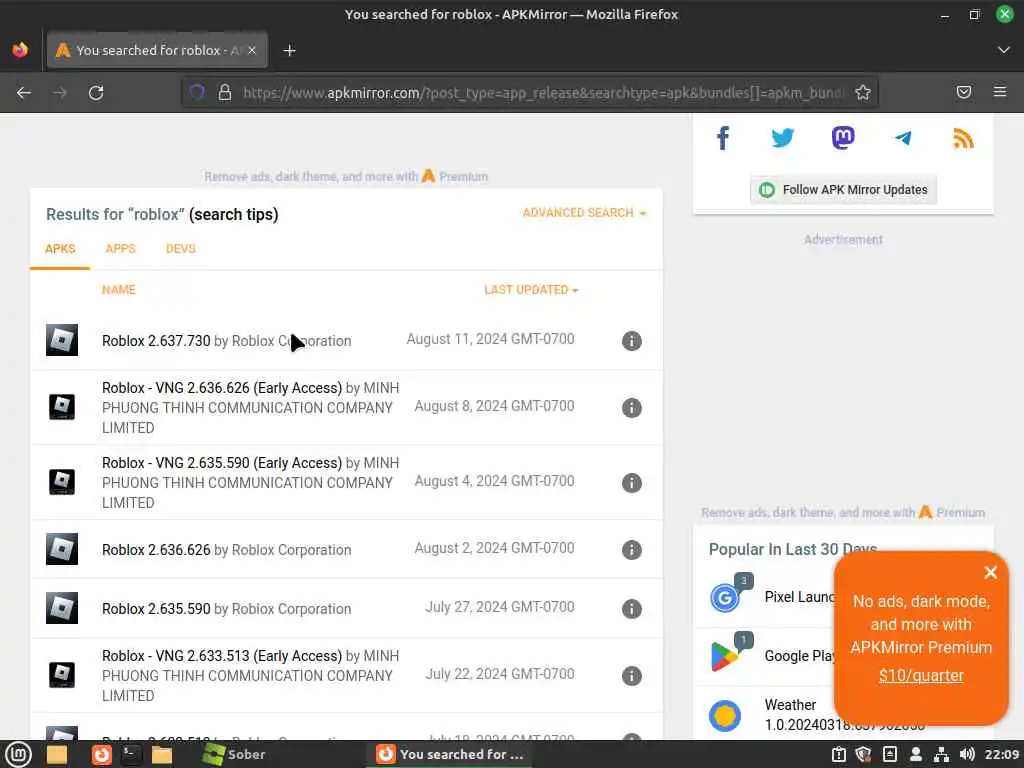
Task: Click the $10/quarter premium link
Action: pos(921,675)
